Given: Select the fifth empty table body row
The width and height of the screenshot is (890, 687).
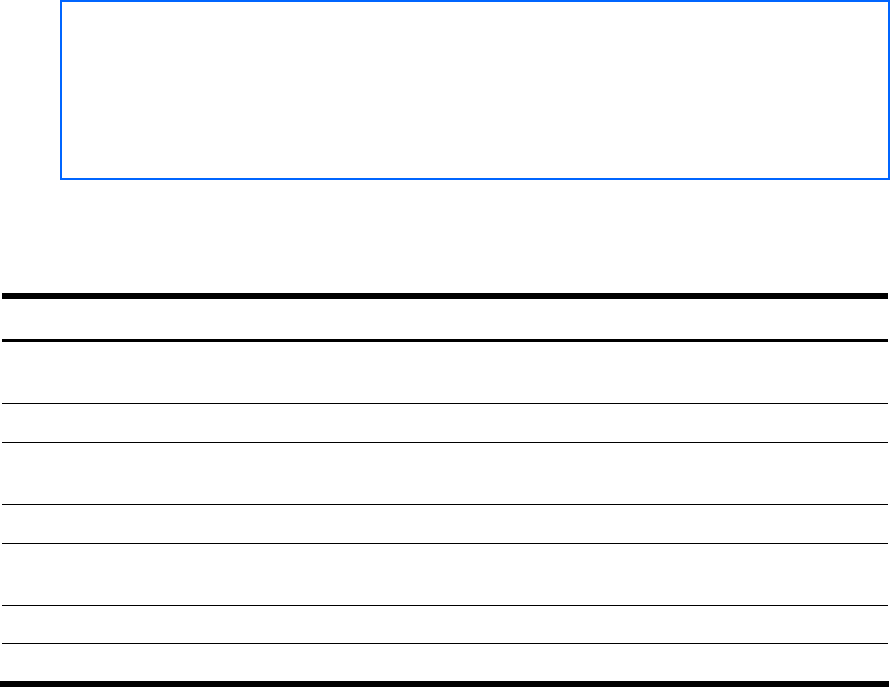Looking at the screenshot, I should 445,574.
